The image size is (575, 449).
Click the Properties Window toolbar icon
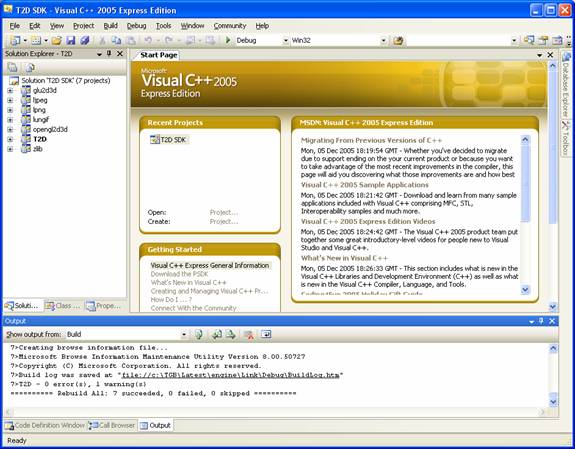click(x=543, y=40)
